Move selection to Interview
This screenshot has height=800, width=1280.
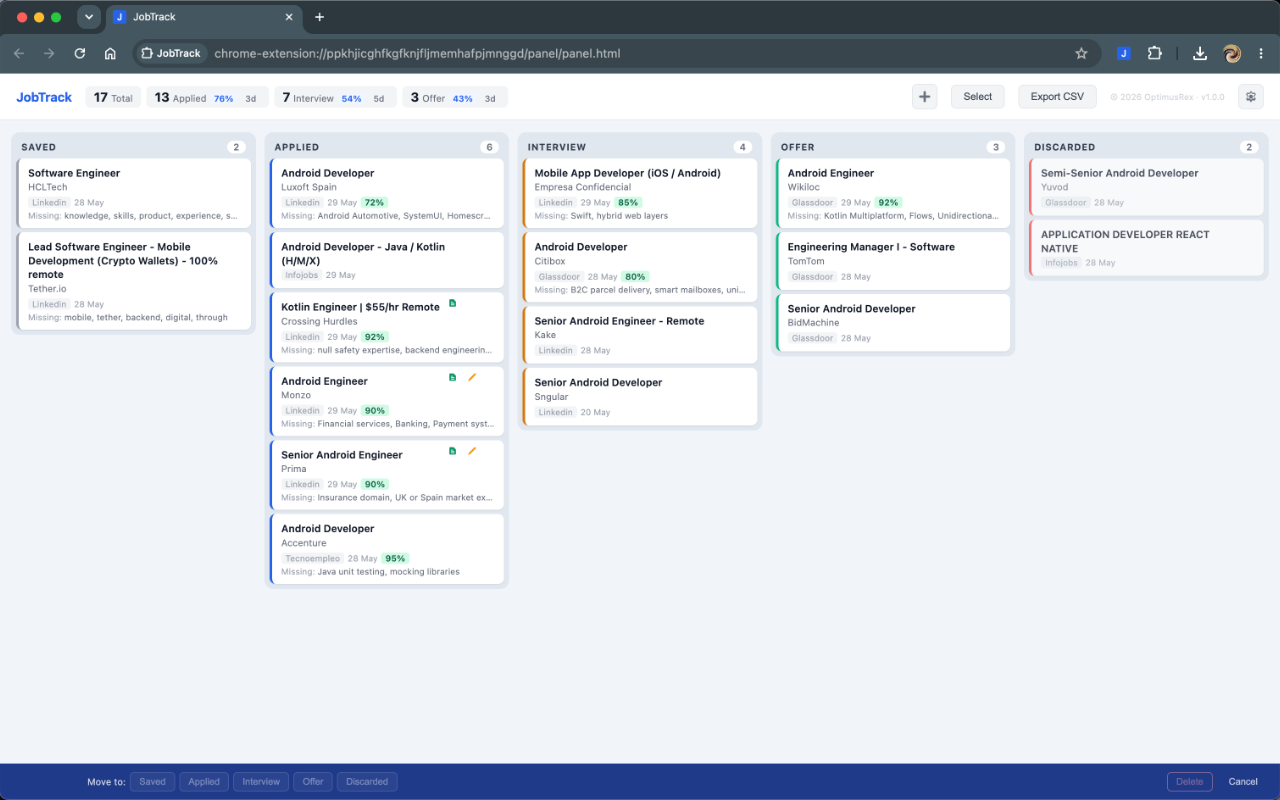point(261,782)
